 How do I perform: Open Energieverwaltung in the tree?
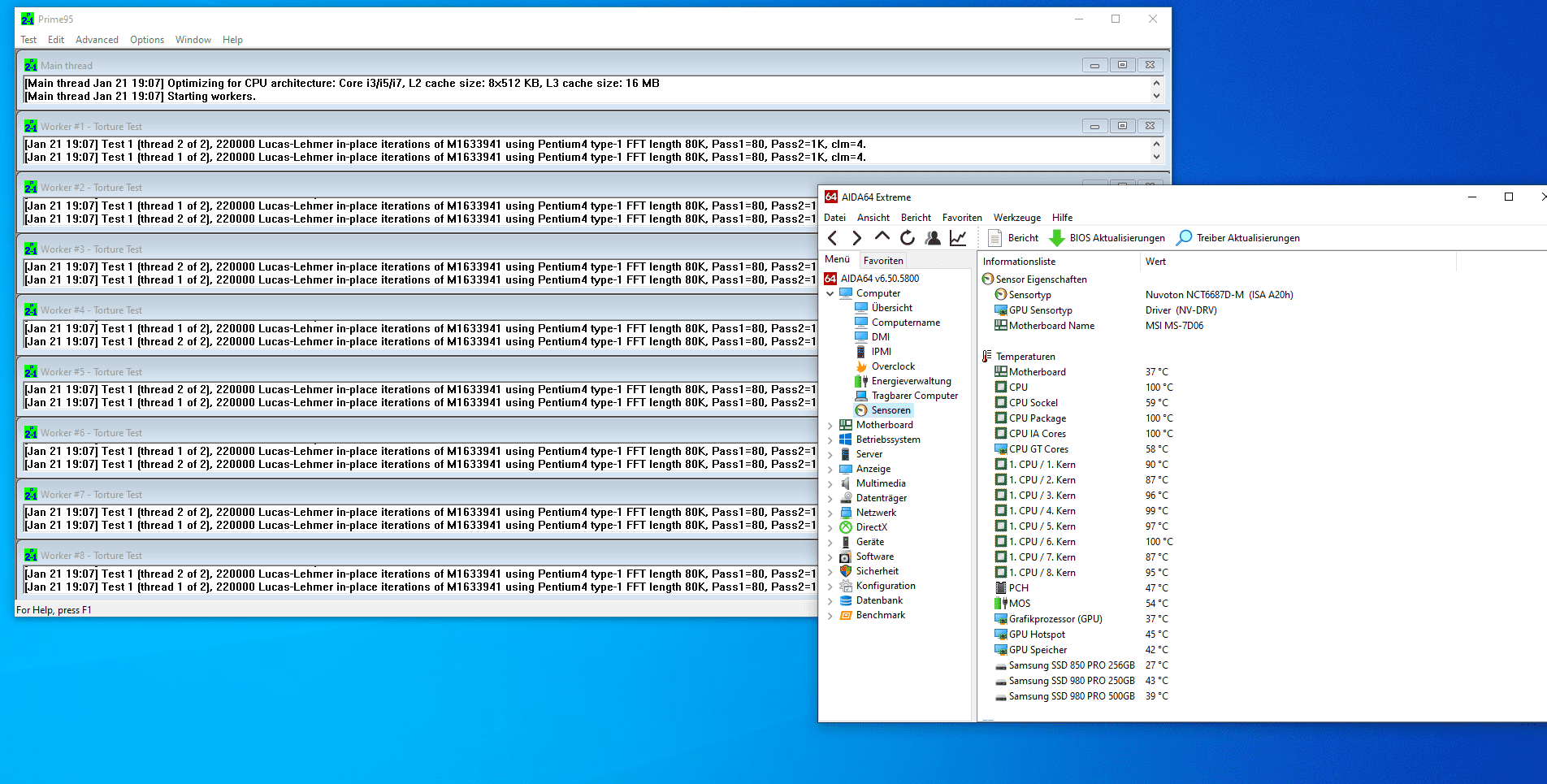[911, 381]
